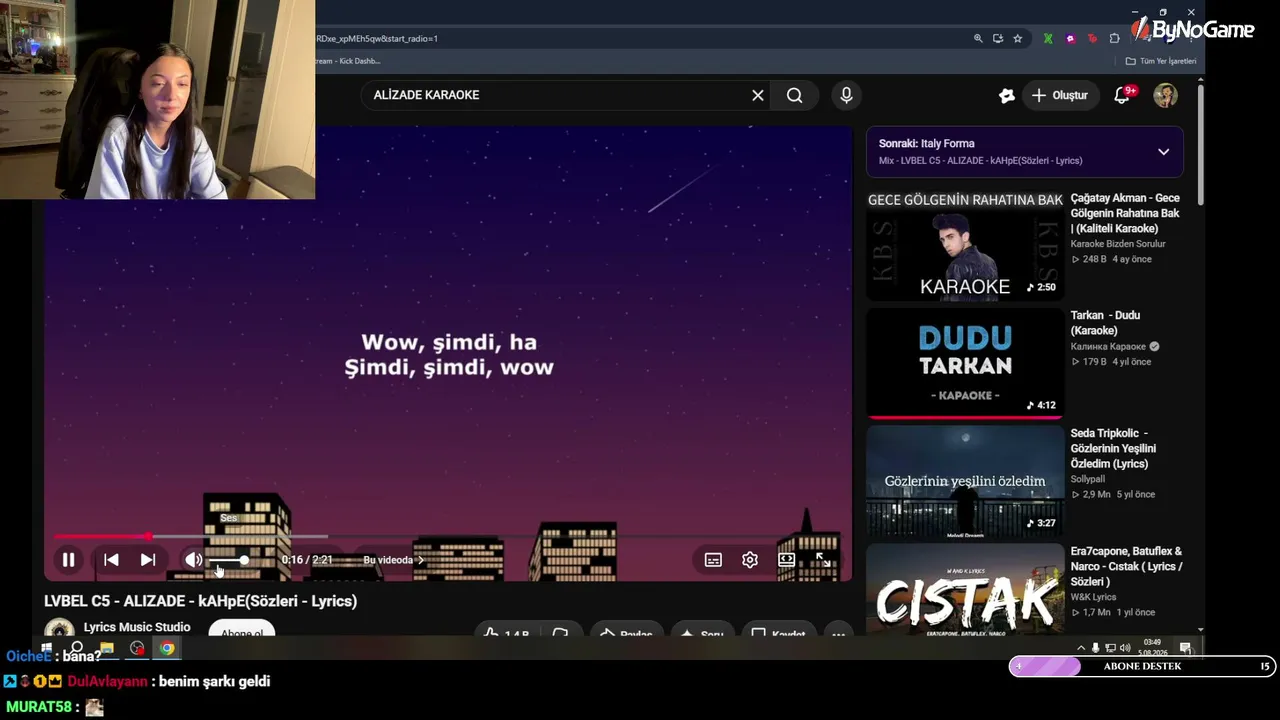Open 'Era7capone, Batuflex & Narco - Cistak' title

click(x=1126, y=566)
